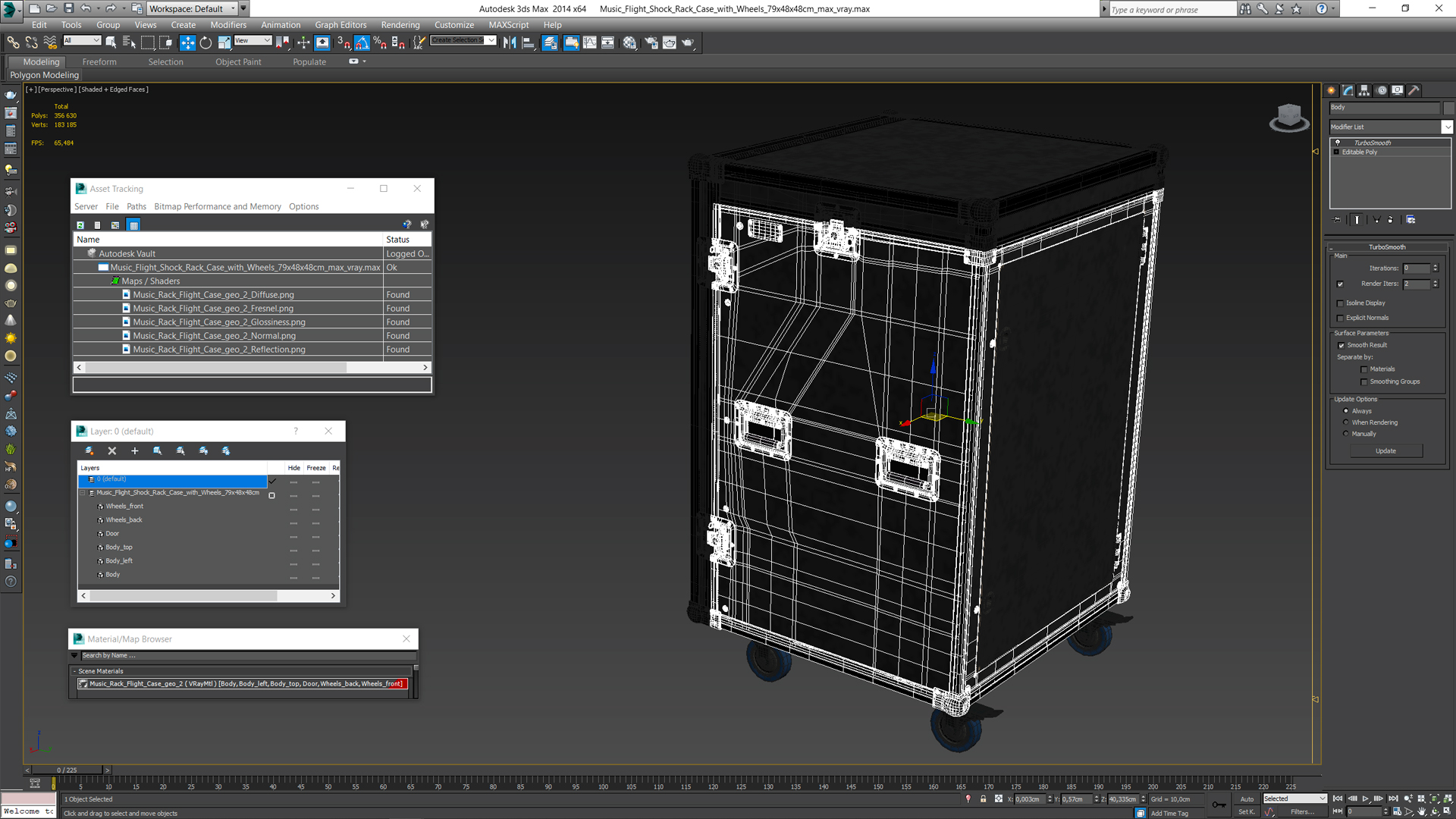Viewport: 1456px width, 819px height.
Task: Select the Manually update radio button
Action: pyautogui.click(x=1346, y=434)
